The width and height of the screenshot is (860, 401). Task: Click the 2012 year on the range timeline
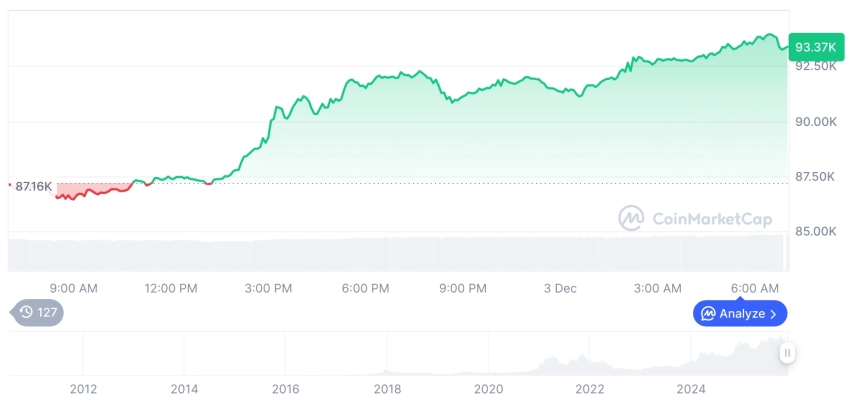pyautogui.click(x=83, y=389)
